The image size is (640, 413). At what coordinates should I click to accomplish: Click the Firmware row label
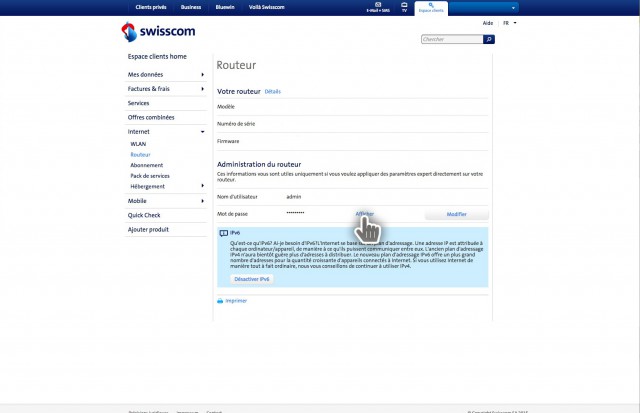coord(228,141)
